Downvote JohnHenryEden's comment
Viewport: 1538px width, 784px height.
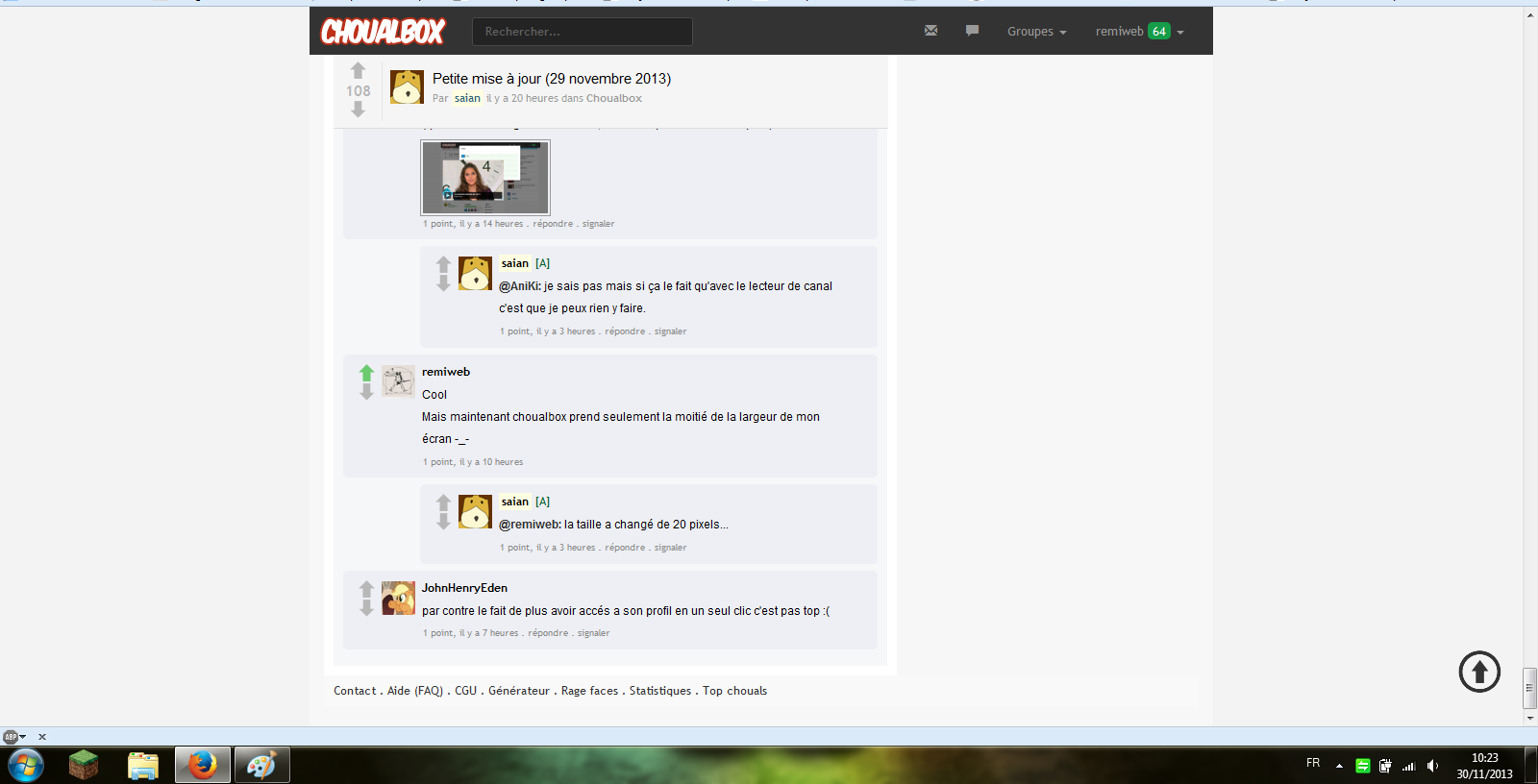(366, 608)
